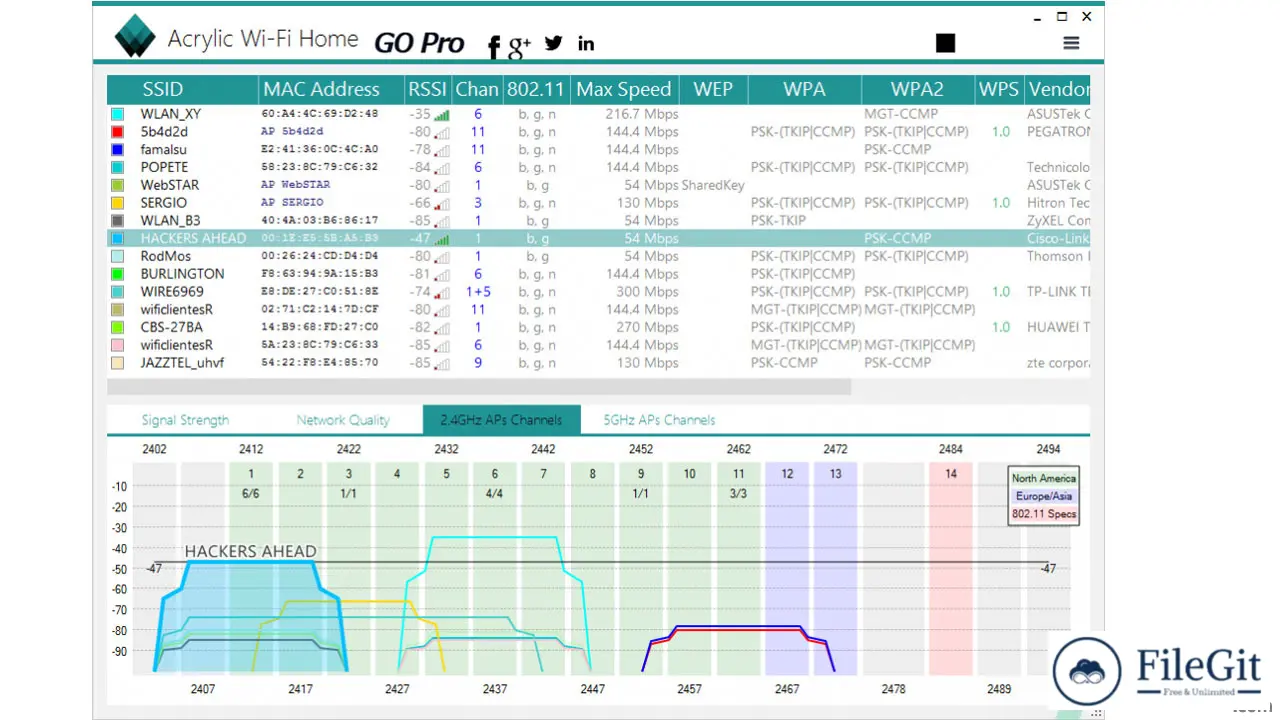Image resolution: width=1280 pixels, height=720 pixels.
Task: Click the signal bars icon for WIRE6969
Action: (x=441, y=292)
